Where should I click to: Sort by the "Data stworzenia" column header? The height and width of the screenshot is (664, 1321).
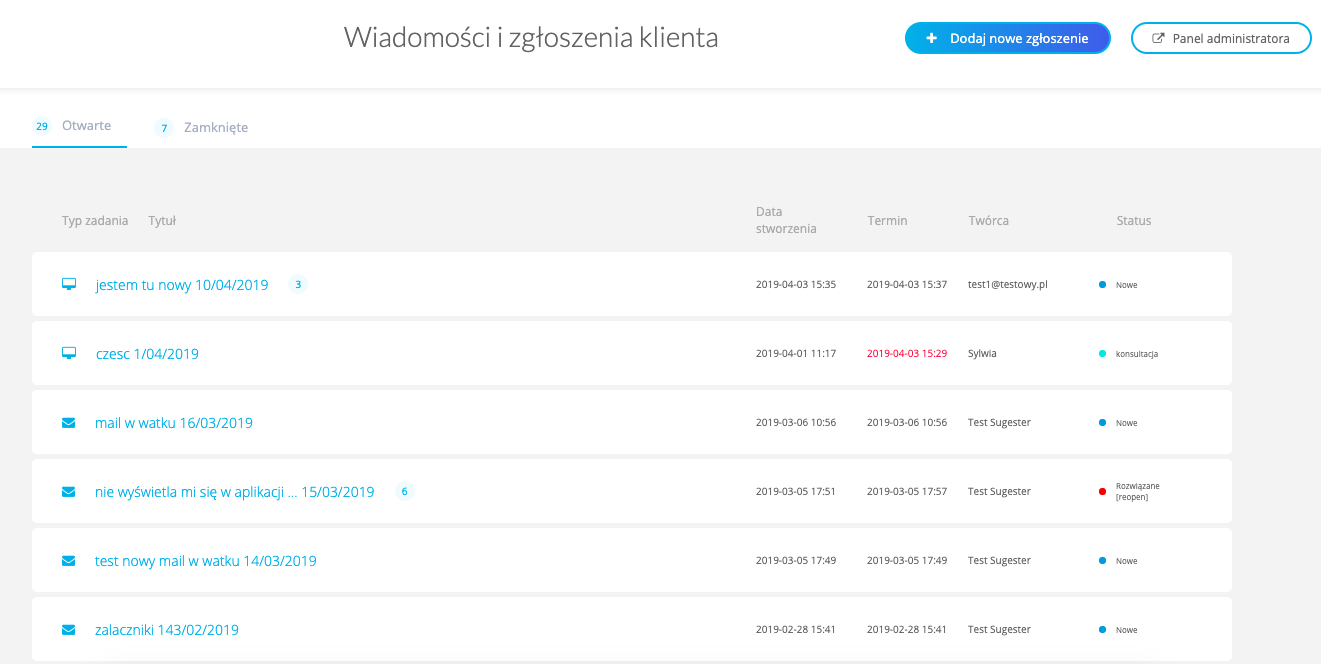pyautogui.click(x=786, y=219)
